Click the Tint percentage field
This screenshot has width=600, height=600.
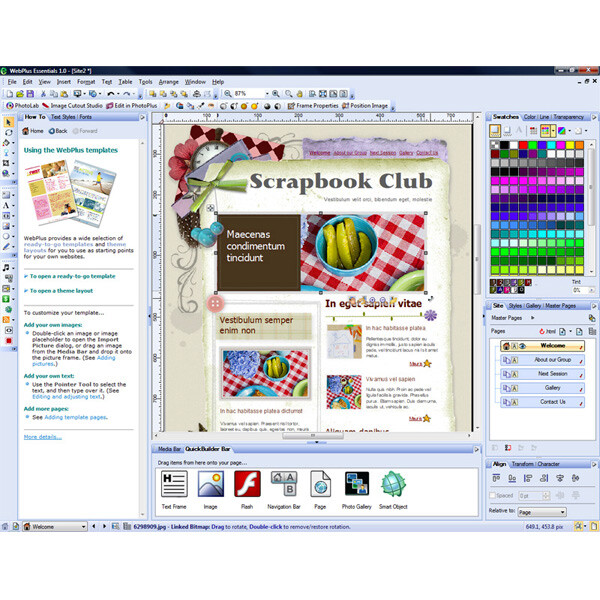[x=580, y=290]
